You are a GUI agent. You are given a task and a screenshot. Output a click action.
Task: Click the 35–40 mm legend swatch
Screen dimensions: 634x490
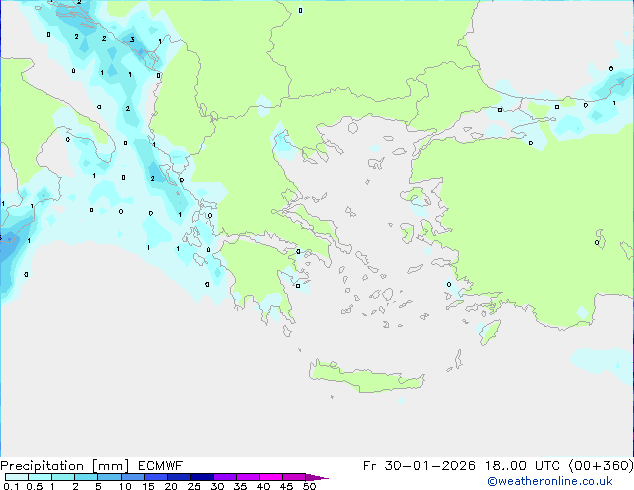(248, 477)
